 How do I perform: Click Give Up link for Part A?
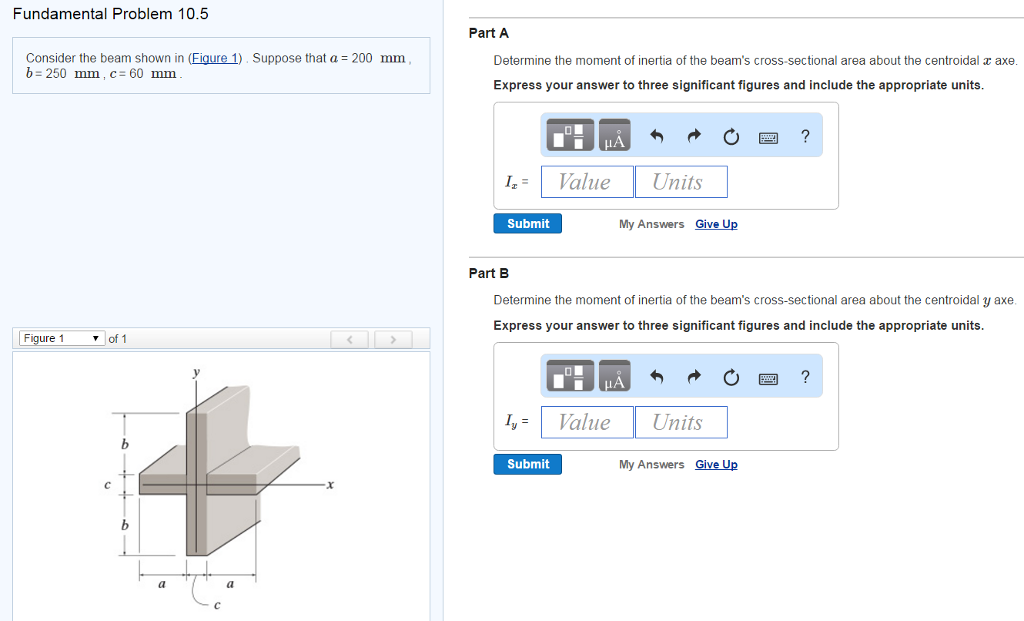pos(716,224)
